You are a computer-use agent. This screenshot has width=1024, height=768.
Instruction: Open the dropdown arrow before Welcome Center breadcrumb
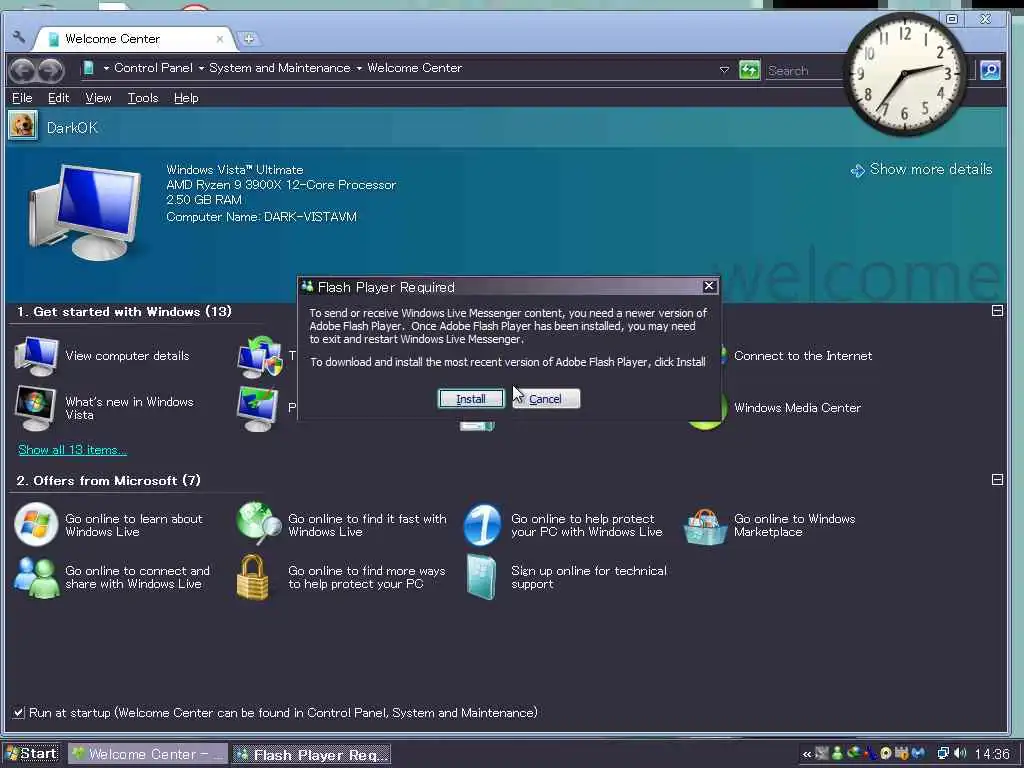[359, 69]
